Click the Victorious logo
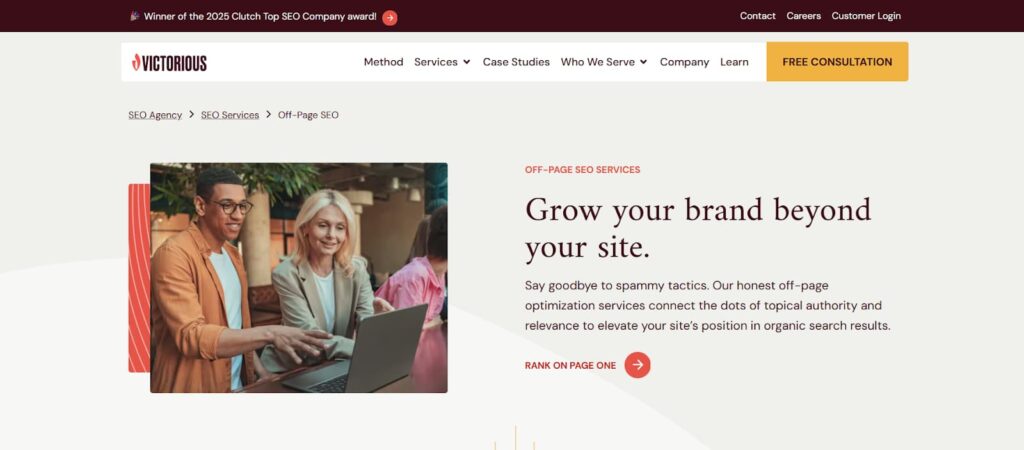 coord(169,63)
